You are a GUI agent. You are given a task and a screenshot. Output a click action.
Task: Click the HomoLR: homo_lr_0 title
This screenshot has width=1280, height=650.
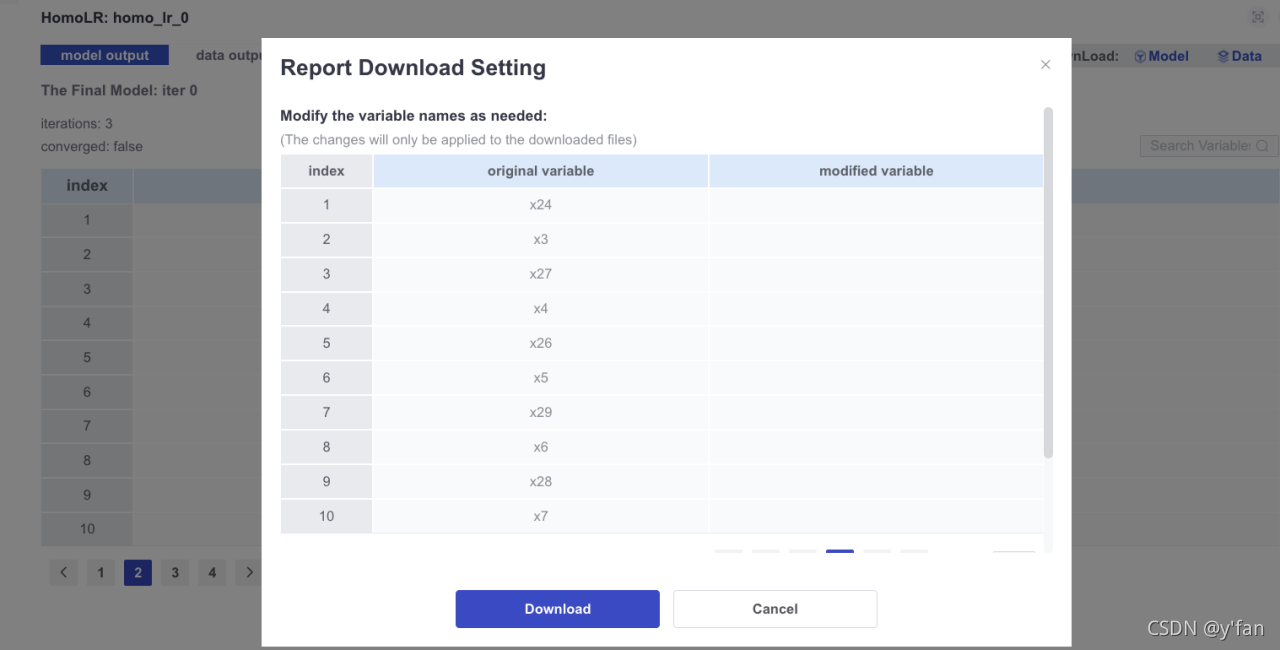pyautogui.click(x=115, y=18)
